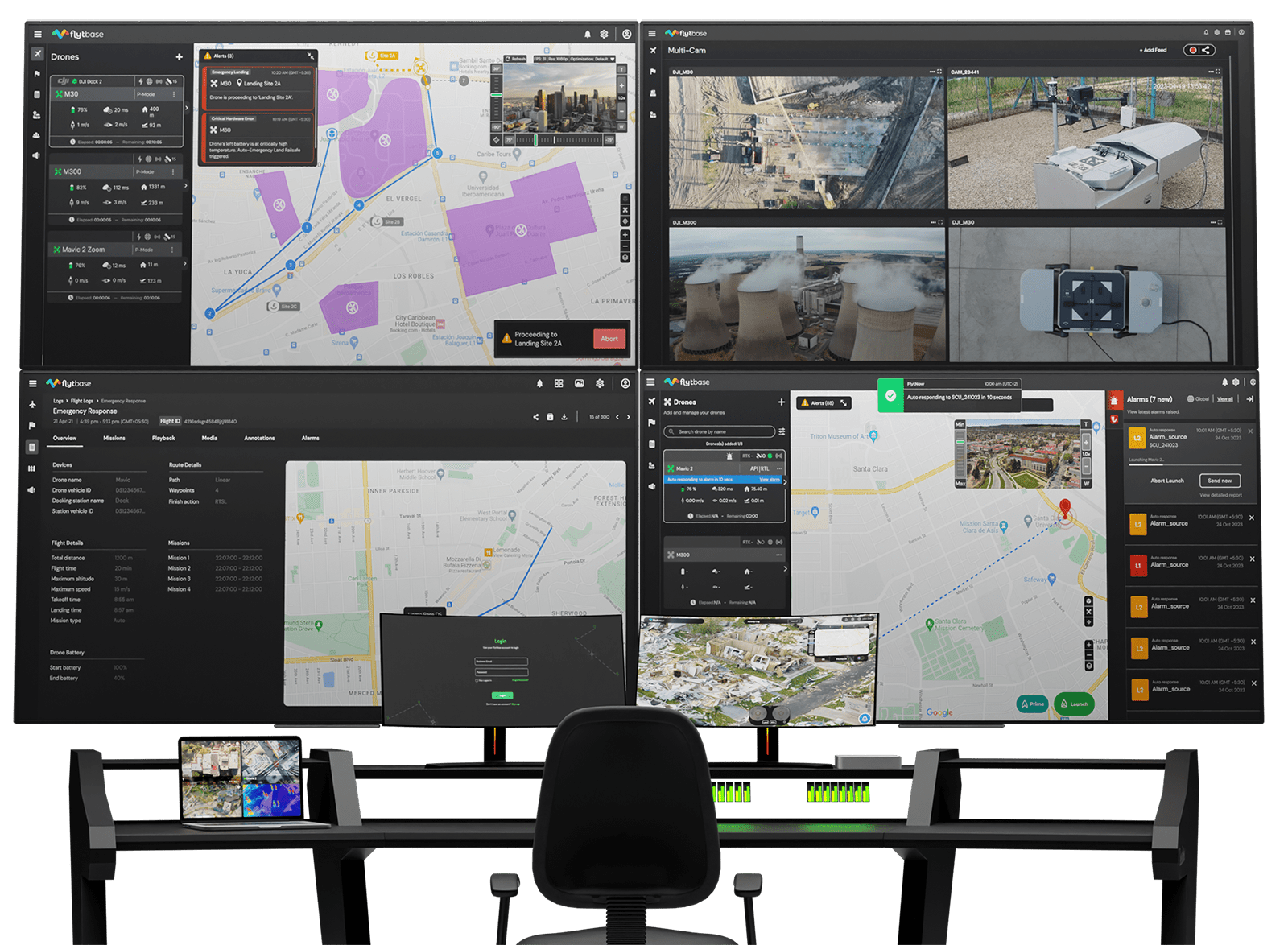This screenshot has width=1288, height=945.
Task: Open flag missions icon in top-left screen sidebar
Action: click(x=37, y=74)
